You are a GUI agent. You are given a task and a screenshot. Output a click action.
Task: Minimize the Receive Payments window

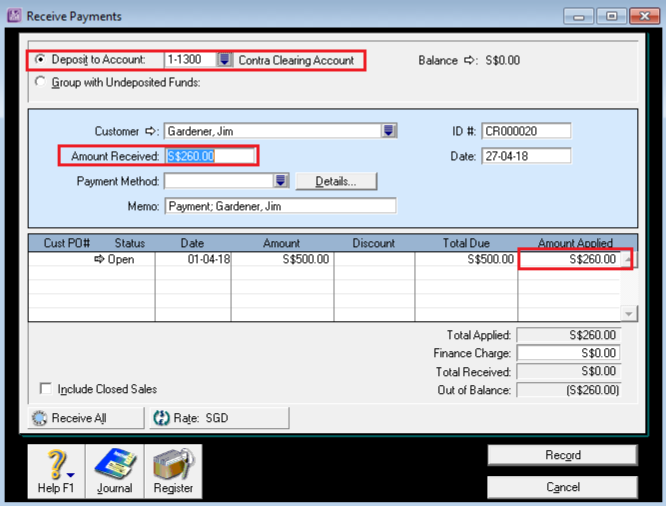pos(578,16)
